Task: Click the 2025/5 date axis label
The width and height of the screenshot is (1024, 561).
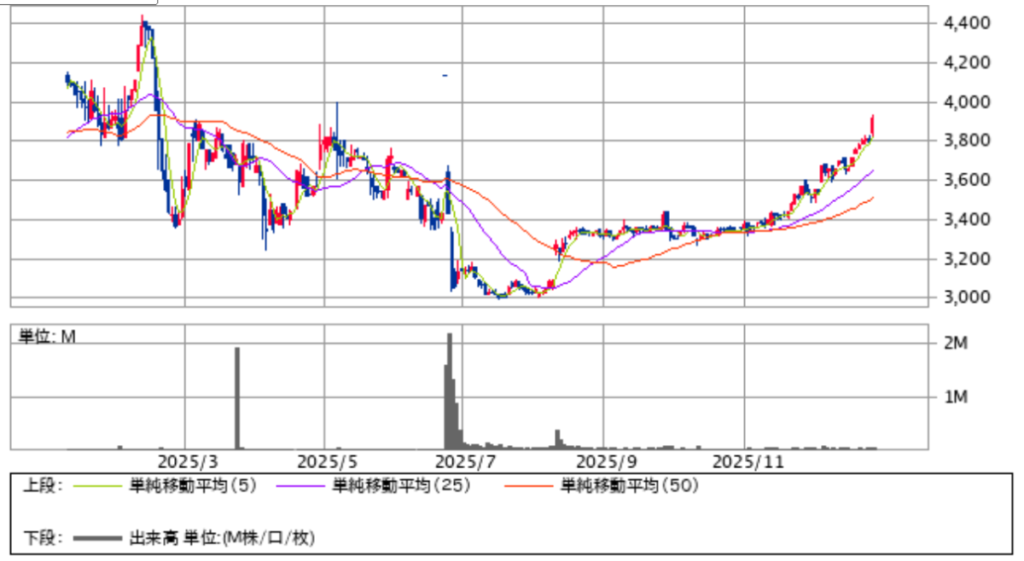Action: tap(326, 462)
